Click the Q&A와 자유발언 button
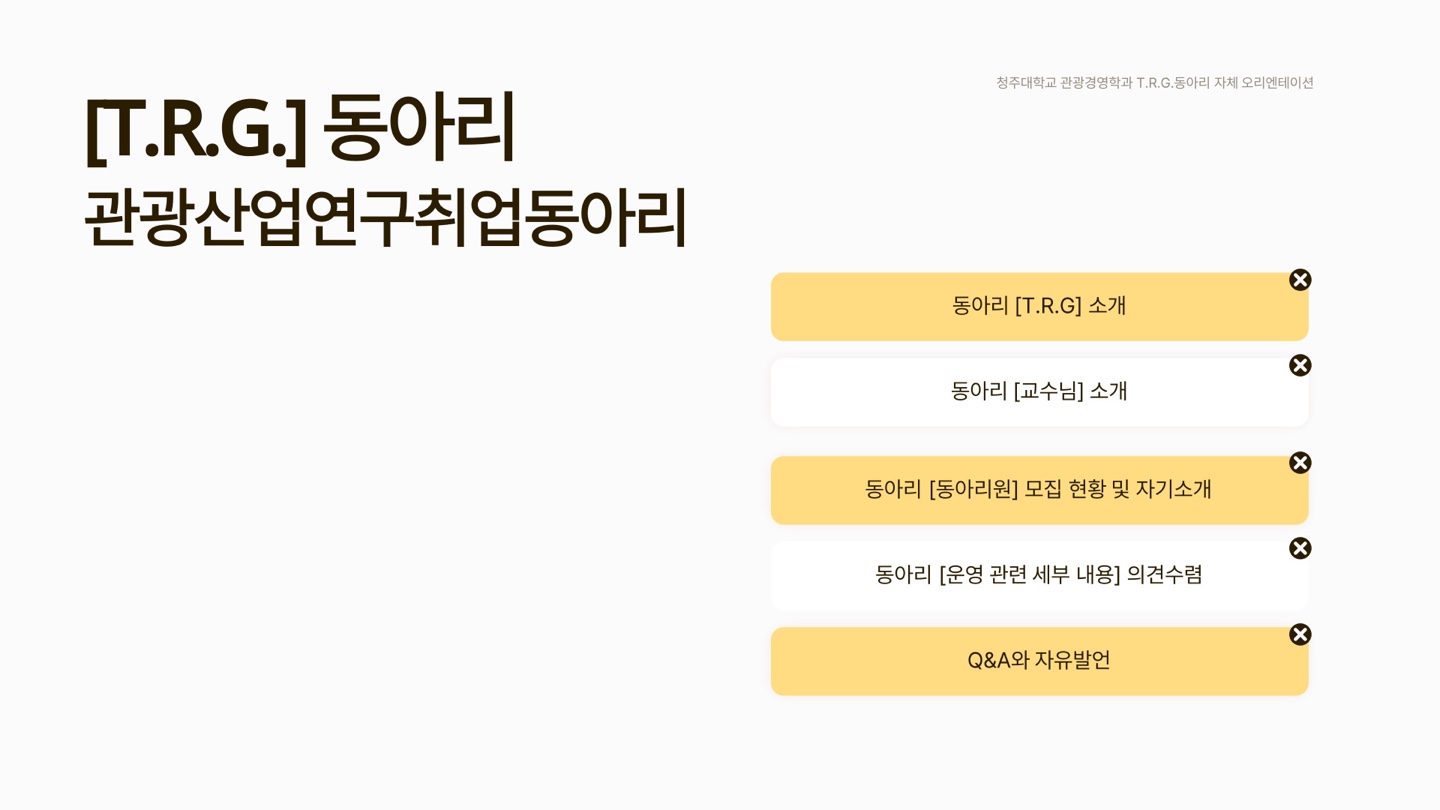This screenshot has height=810, width=1440. pos(1039,661)
